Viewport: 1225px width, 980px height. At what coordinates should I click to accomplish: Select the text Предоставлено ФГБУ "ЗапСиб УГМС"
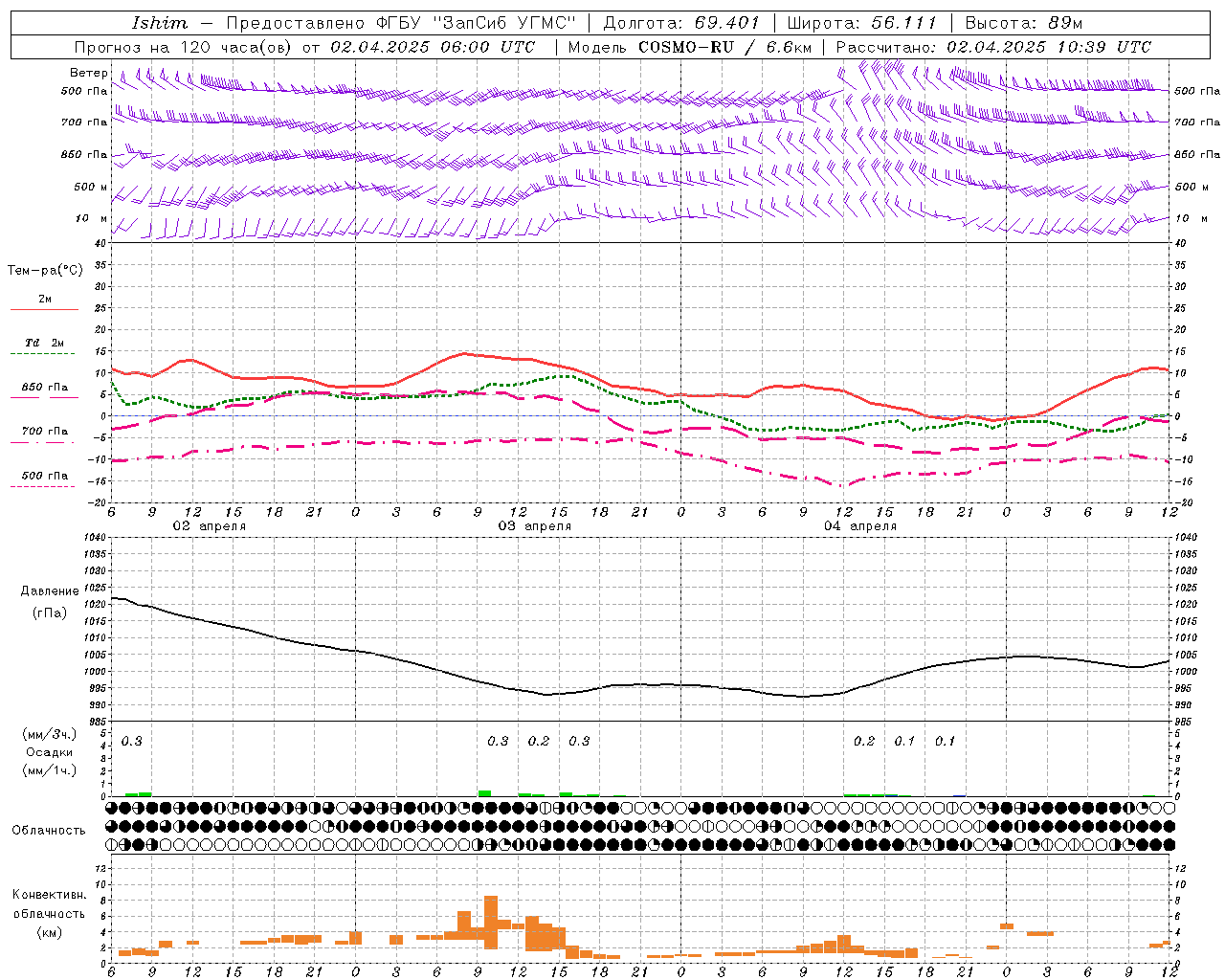401,23
